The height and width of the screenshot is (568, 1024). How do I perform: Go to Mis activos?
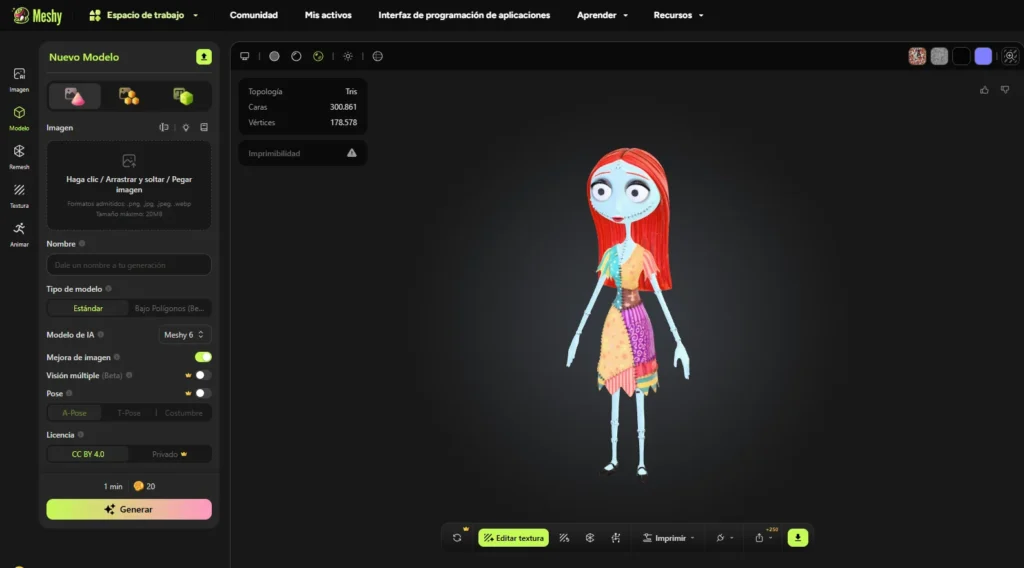click(328, 15)
